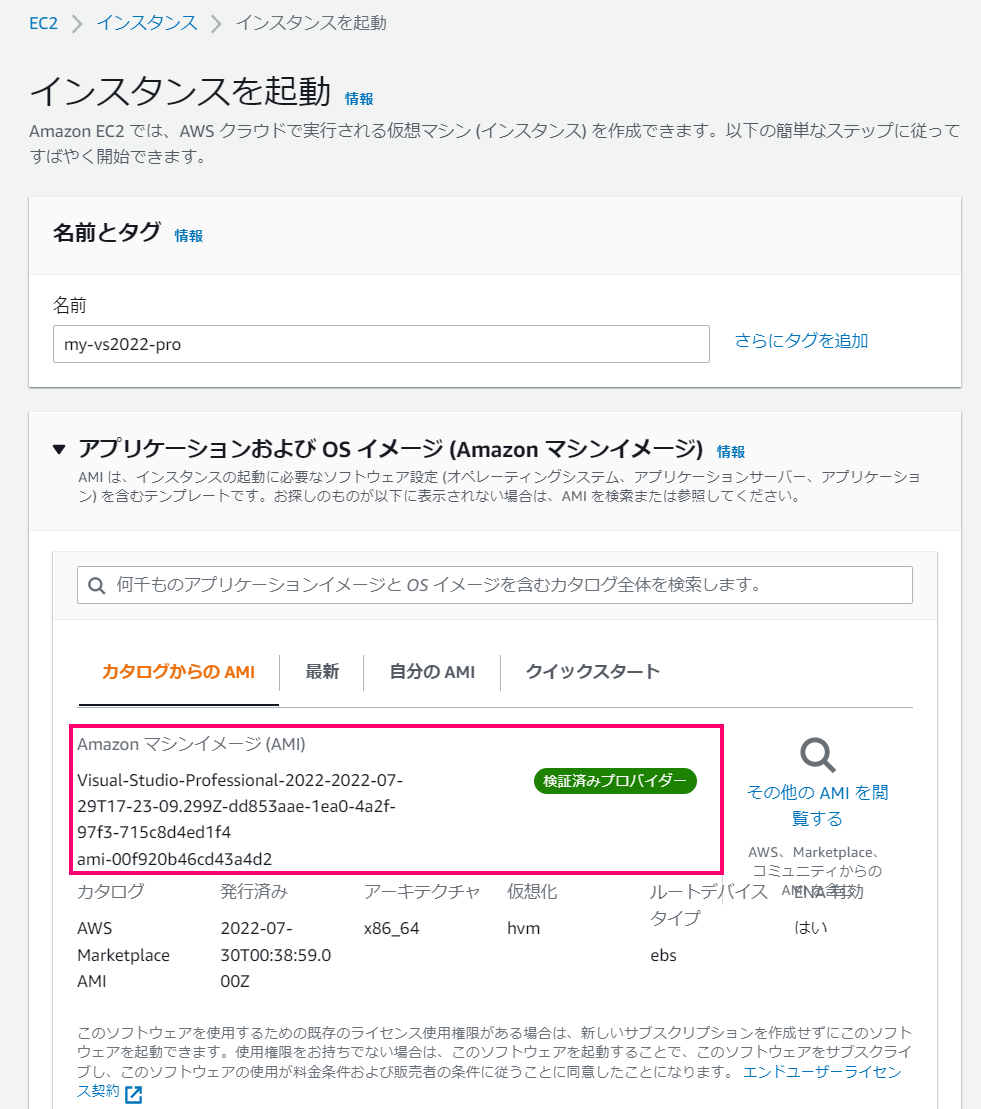Click the external link icon after ライセンス契約
Viewport: 981px width, 1109px height.
[134, 1095]
